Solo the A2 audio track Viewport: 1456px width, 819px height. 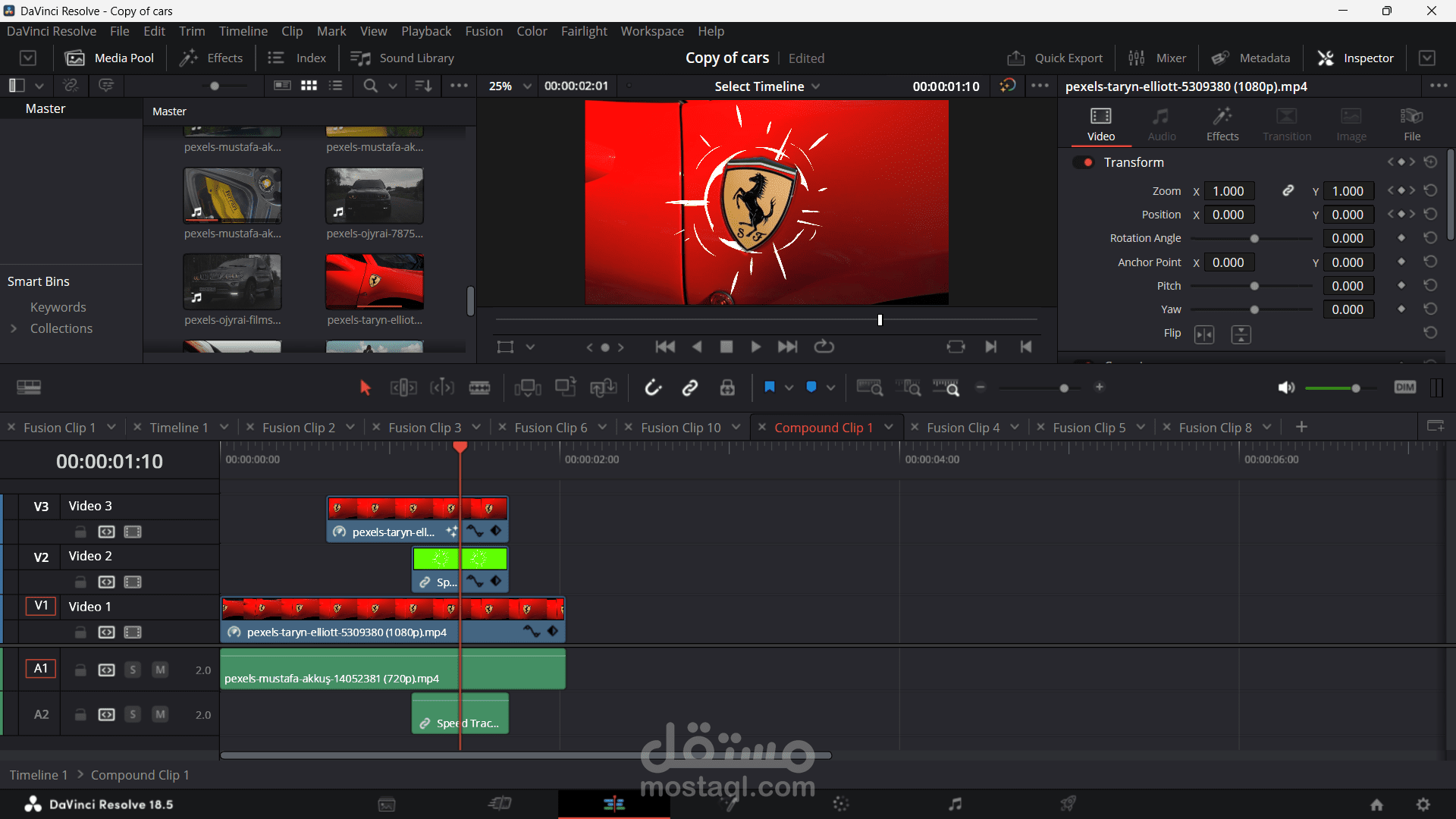pyautogui.click(x=133, y=714)
